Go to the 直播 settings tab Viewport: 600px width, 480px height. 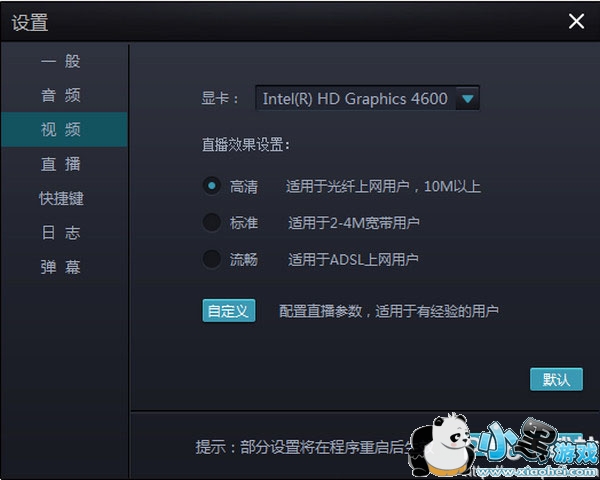tap(62, 164)
